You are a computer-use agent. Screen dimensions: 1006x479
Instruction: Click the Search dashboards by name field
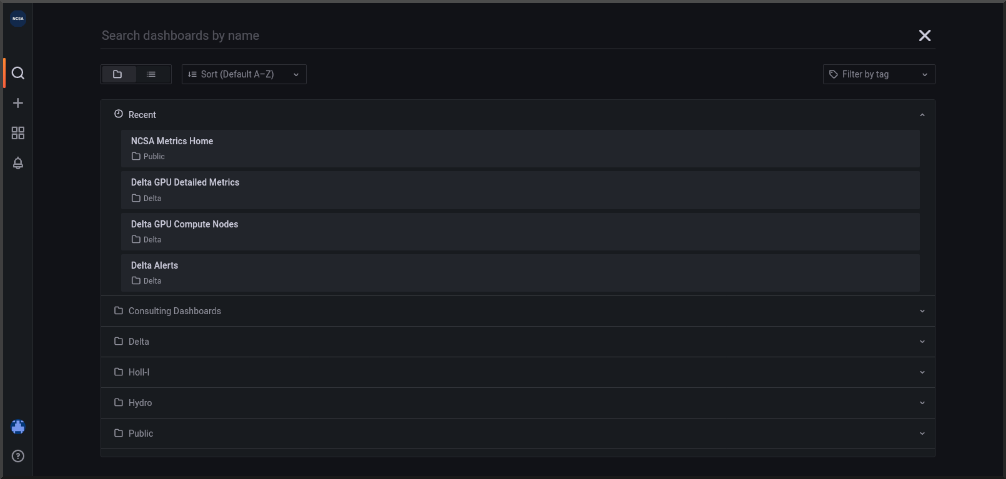[500, 36]
